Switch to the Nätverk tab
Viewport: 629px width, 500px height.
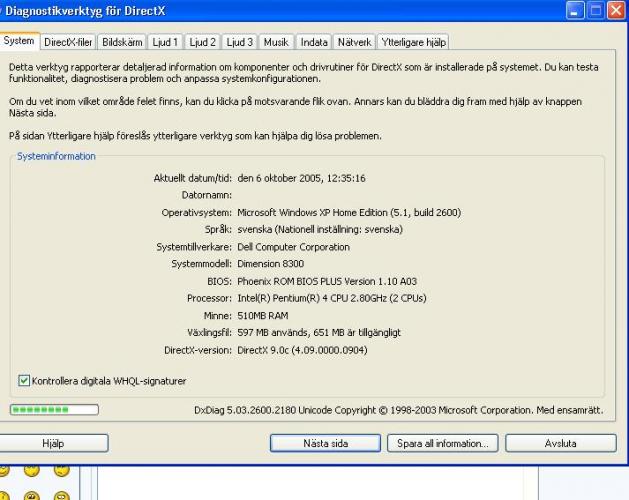[x=356, y=42]
